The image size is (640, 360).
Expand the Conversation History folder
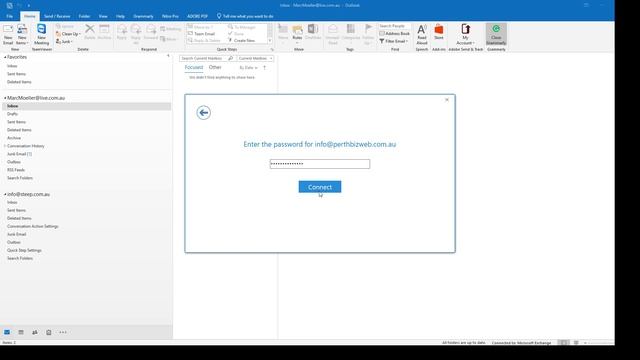coord(5,146)
